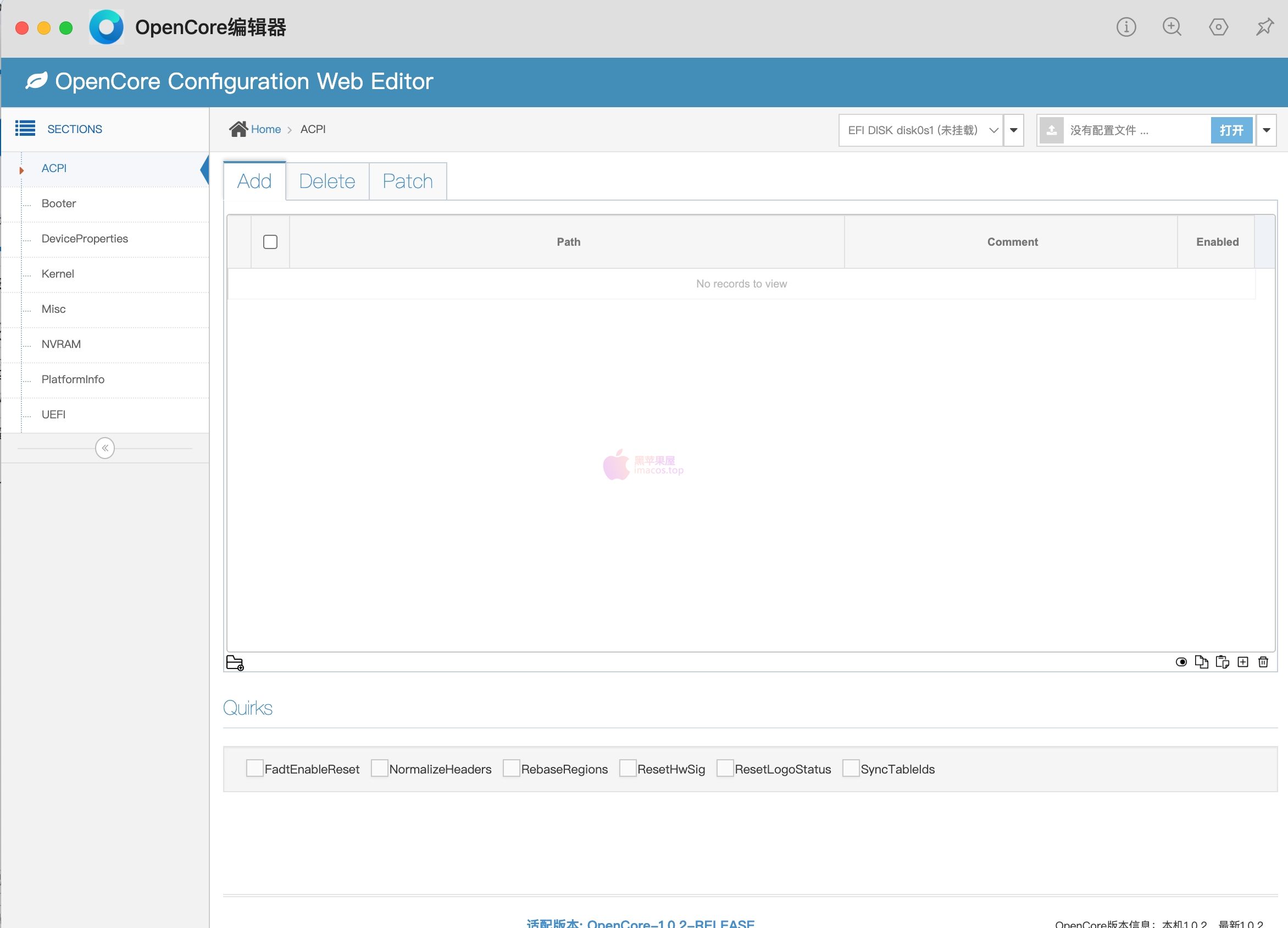Go to the Home breadcrumb link
This screenshot has width=1288, height=928.
(x=266, y=129)
